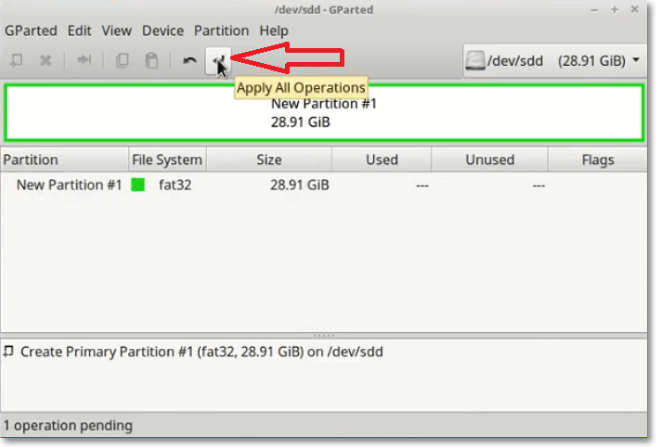Click the File System column header

pyautogui.click(x=167, y=159)
